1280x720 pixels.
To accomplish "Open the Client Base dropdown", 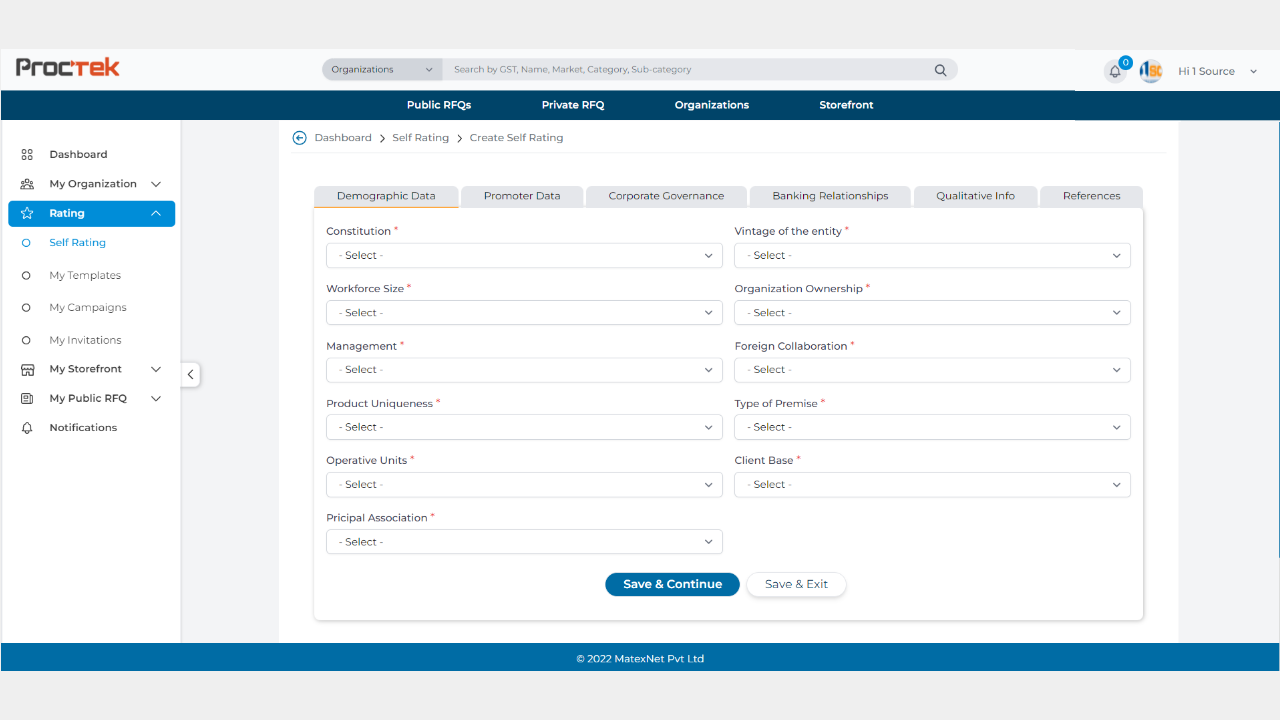I will (932, 485).
